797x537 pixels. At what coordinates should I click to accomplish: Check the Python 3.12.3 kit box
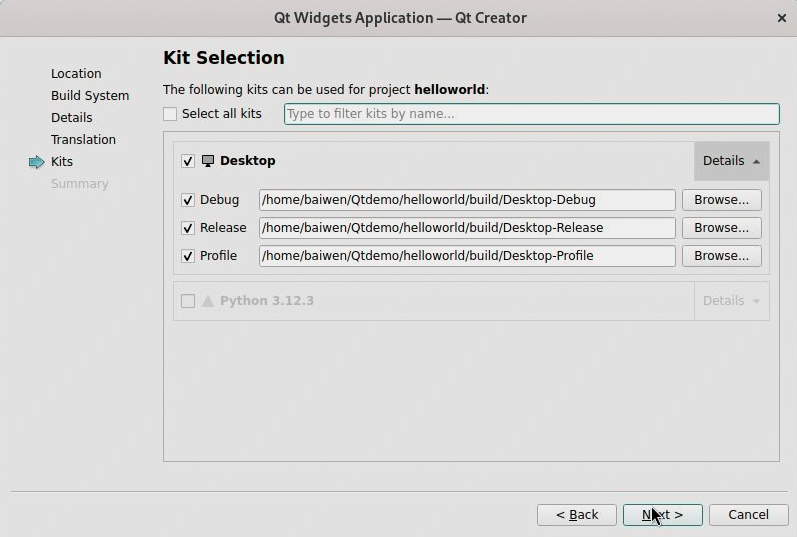(x=188, y=301)
